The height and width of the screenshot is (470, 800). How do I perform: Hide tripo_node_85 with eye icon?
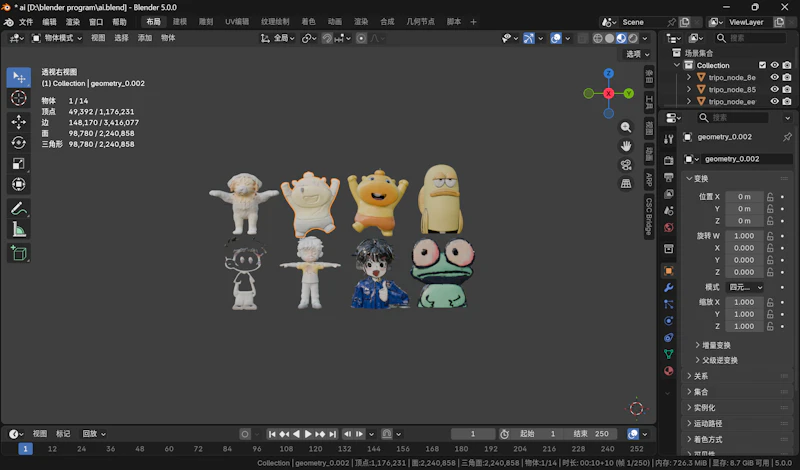click(x=774, y=89)
